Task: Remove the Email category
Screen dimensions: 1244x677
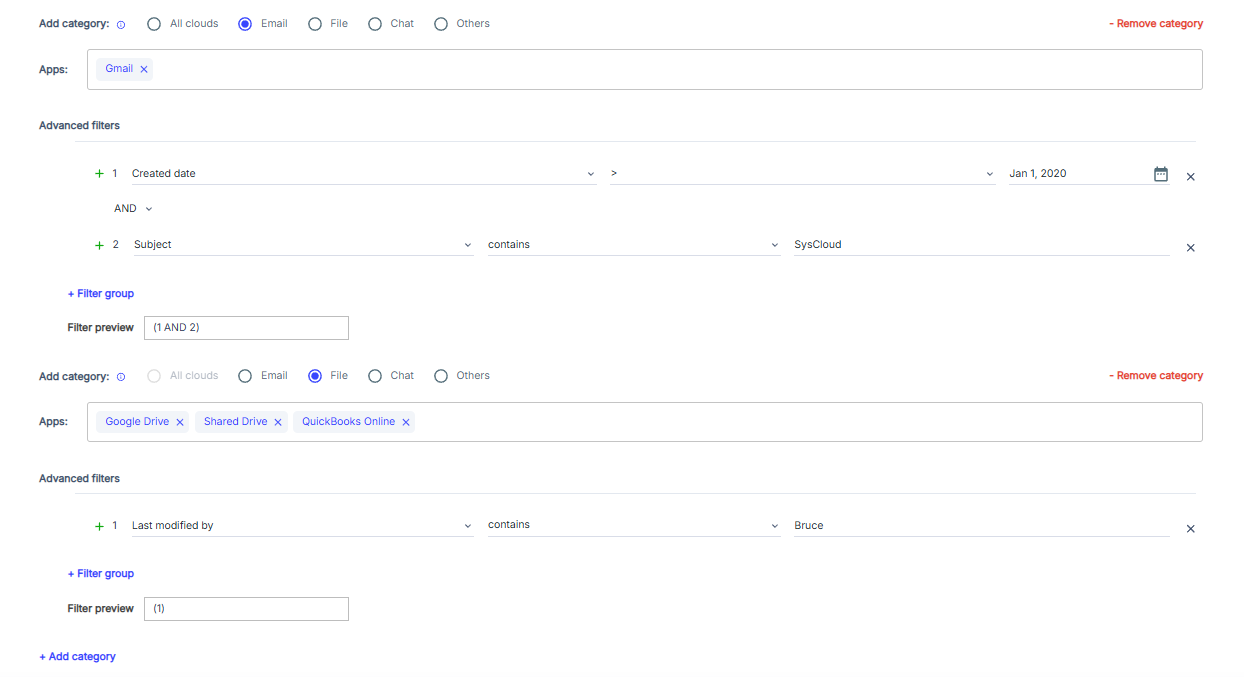Action: pyautogui.click(x=1156, y=24)
